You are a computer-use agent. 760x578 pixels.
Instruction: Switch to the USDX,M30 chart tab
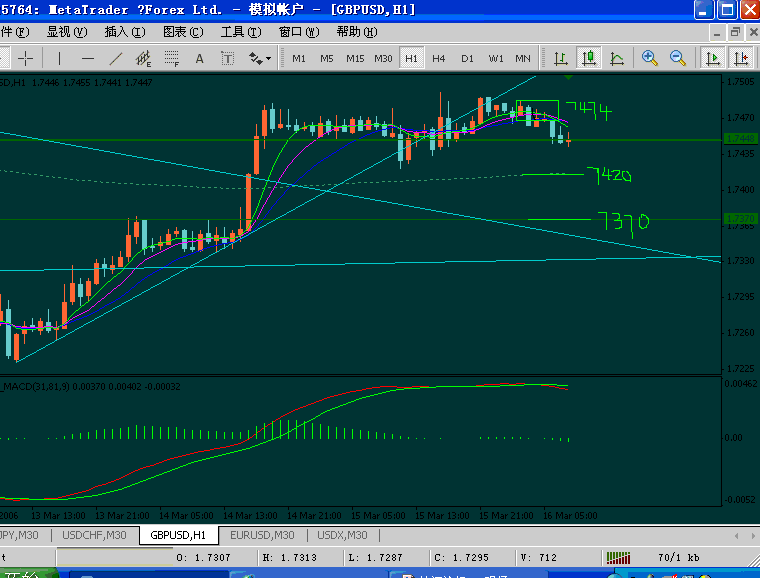tap(342, 535)
